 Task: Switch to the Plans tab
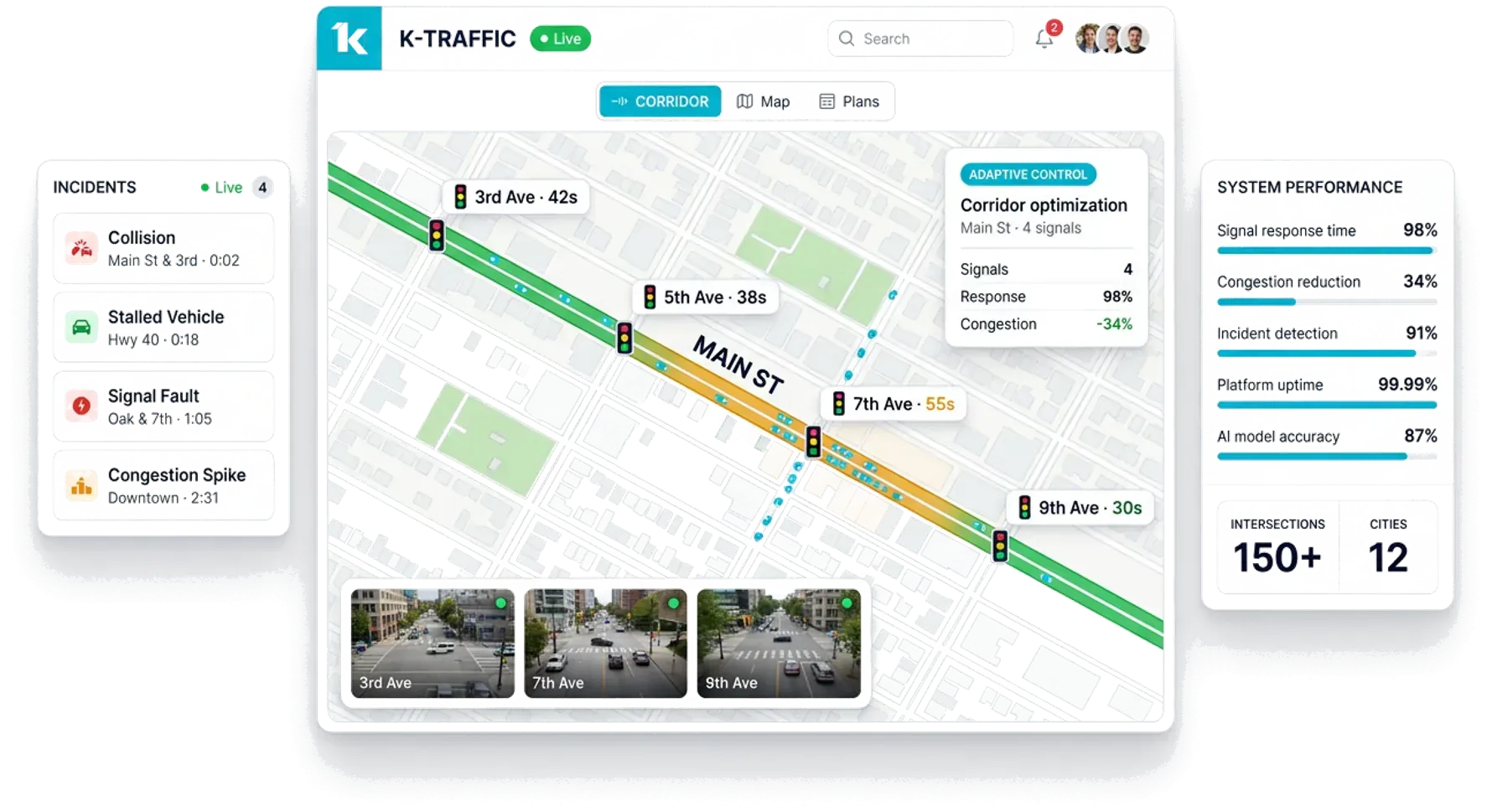tap(849, 101)
